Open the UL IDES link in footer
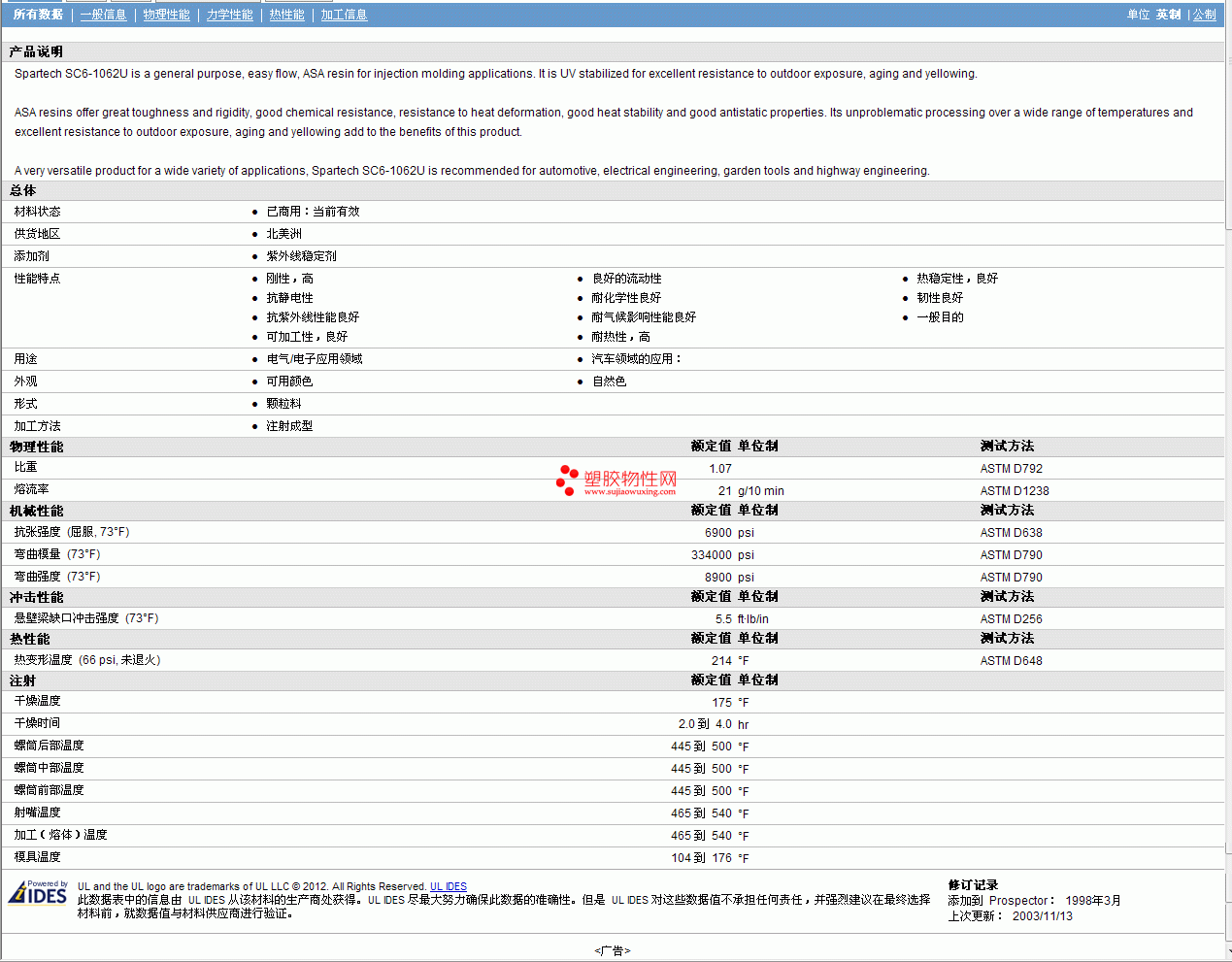 click(x=449, y=886)
